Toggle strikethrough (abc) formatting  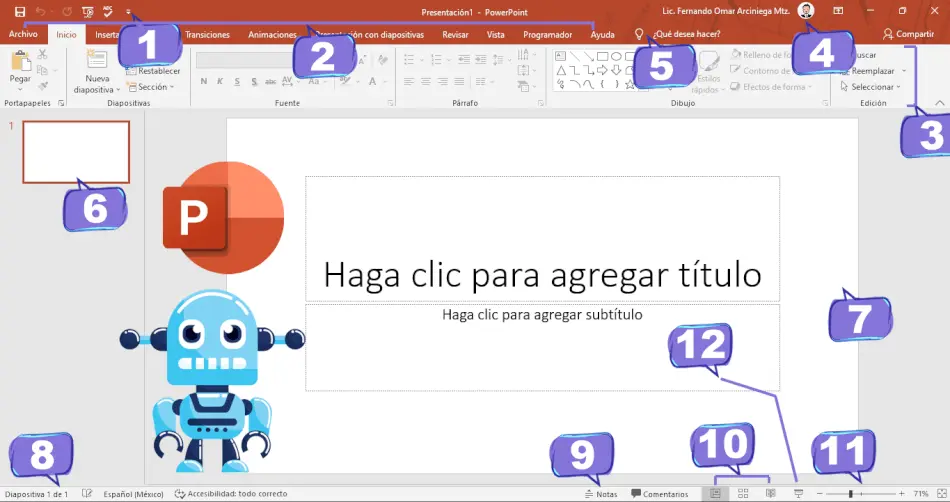click(270, 81)
